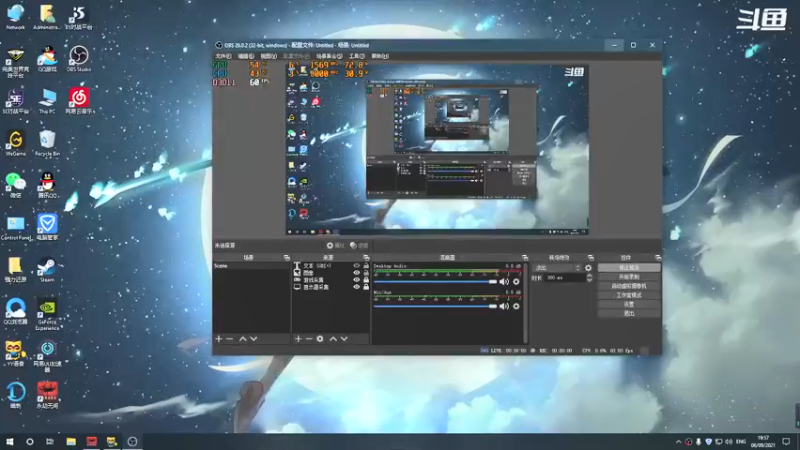Open the Tools (工具) menu
This screenshot has width=800, height=450.
[x=357, y=56]
